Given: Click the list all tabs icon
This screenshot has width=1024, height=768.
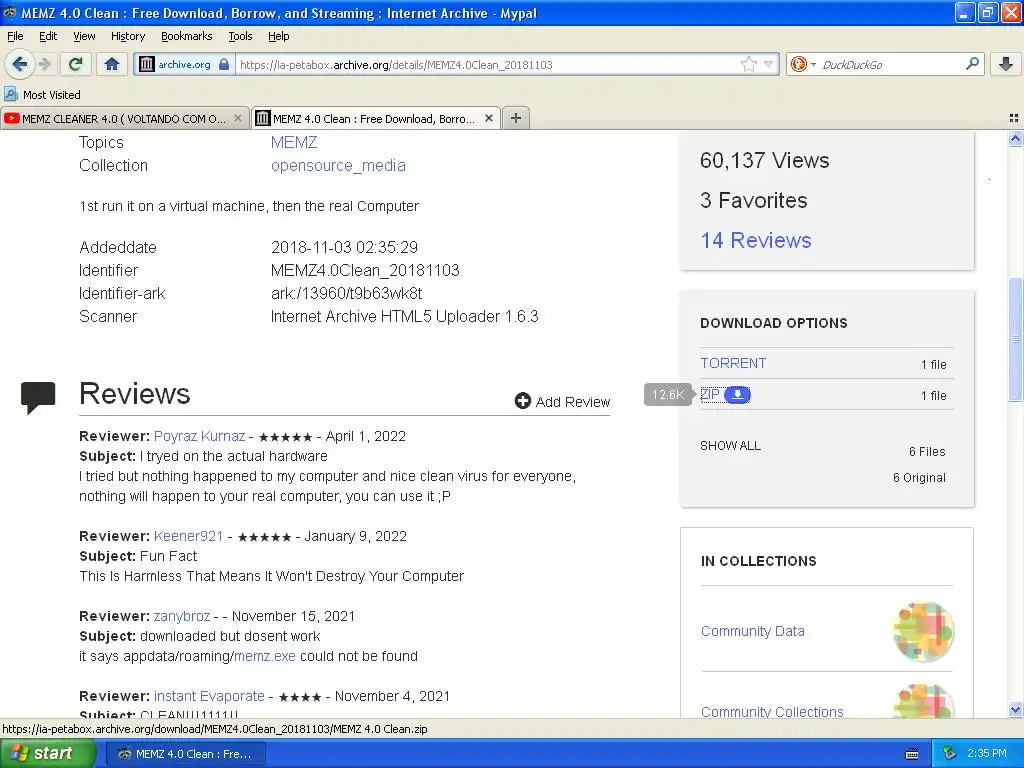Looking at the screenshot, I should click(x=1014, y=118).
